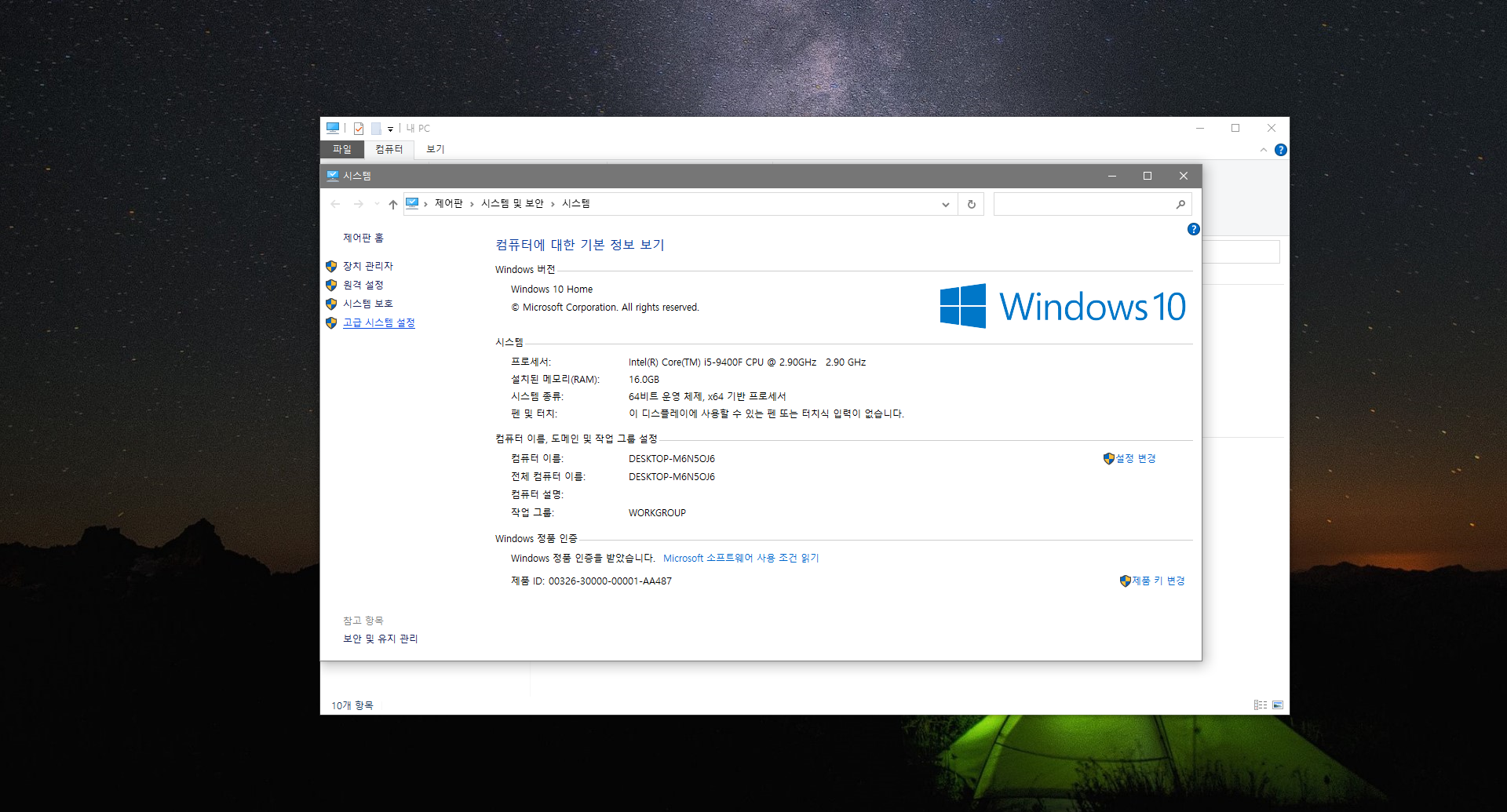Click Change product key (제품 키 변경)

pyautogui.click(x=1159, y=581)
